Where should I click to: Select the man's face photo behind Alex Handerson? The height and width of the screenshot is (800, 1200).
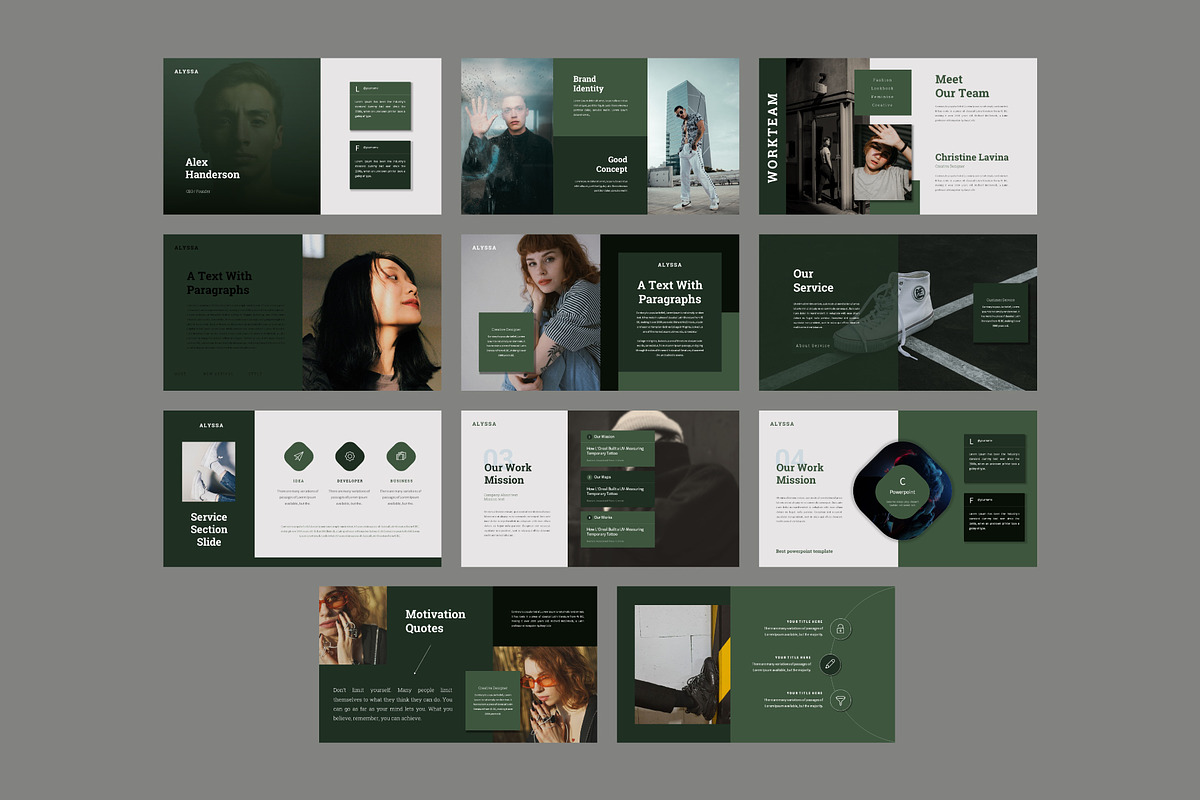242,136
